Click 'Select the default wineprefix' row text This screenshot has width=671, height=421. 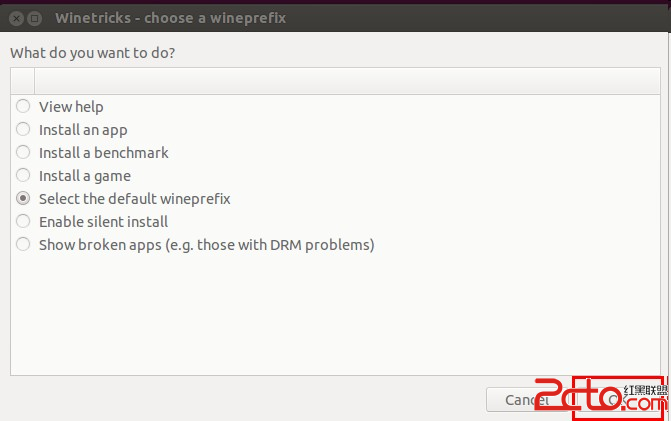[x=135, y=199]
